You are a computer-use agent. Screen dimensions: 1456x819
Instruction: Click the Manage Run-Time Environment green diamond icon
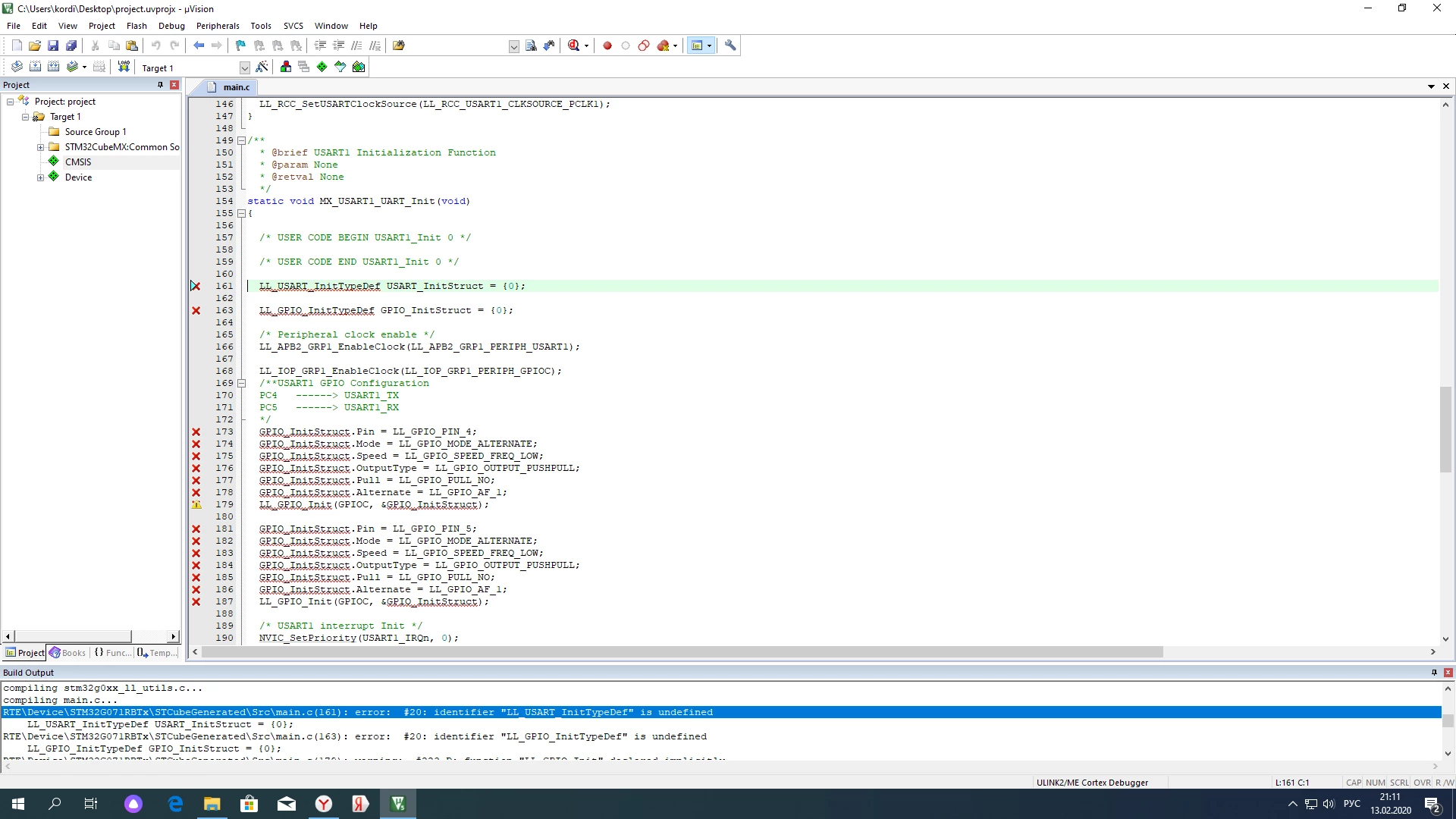pos(322,67)
